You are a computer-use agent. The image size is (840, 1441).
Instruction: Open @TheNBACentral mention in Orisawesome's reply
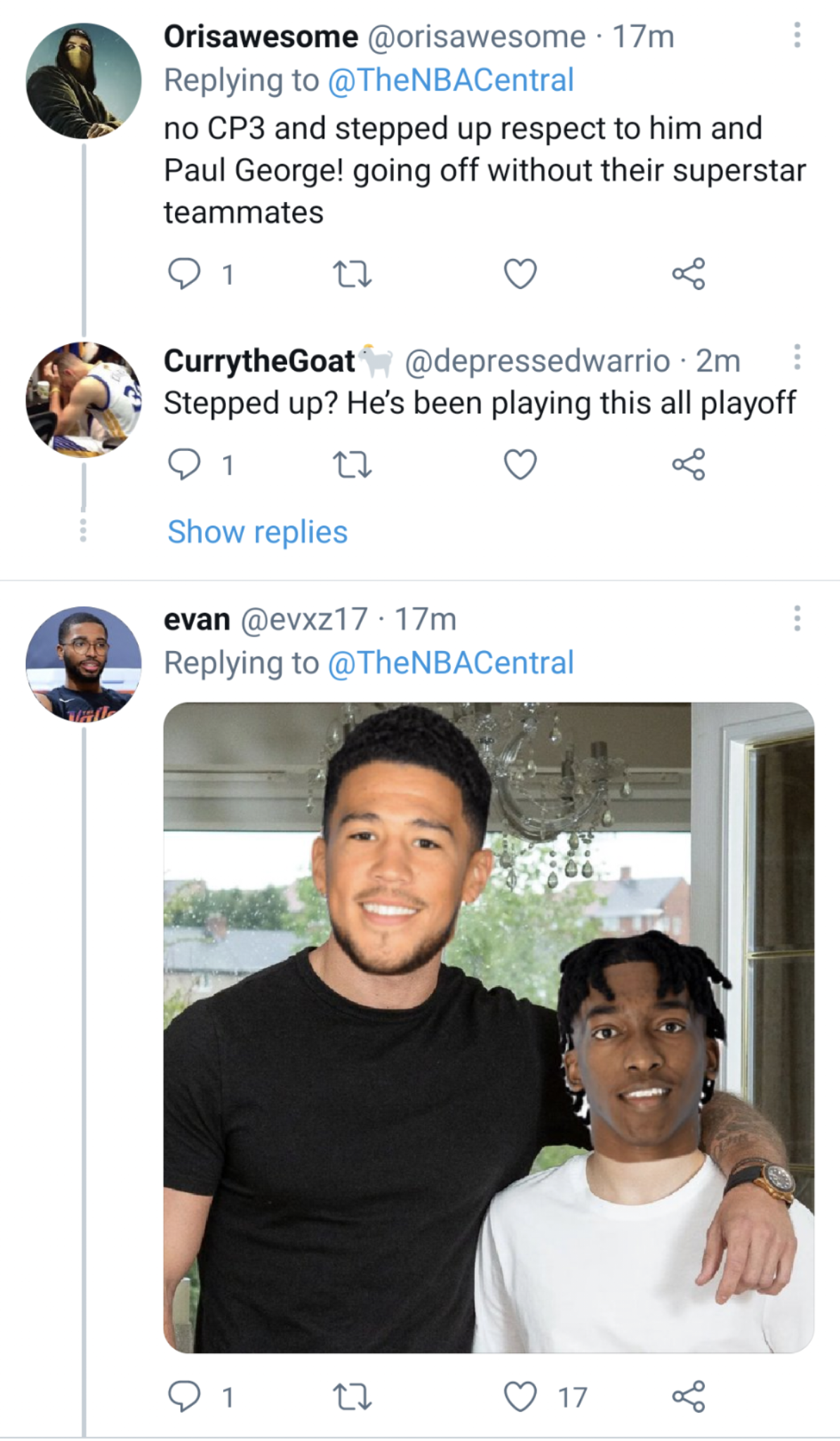pos(450,80)
